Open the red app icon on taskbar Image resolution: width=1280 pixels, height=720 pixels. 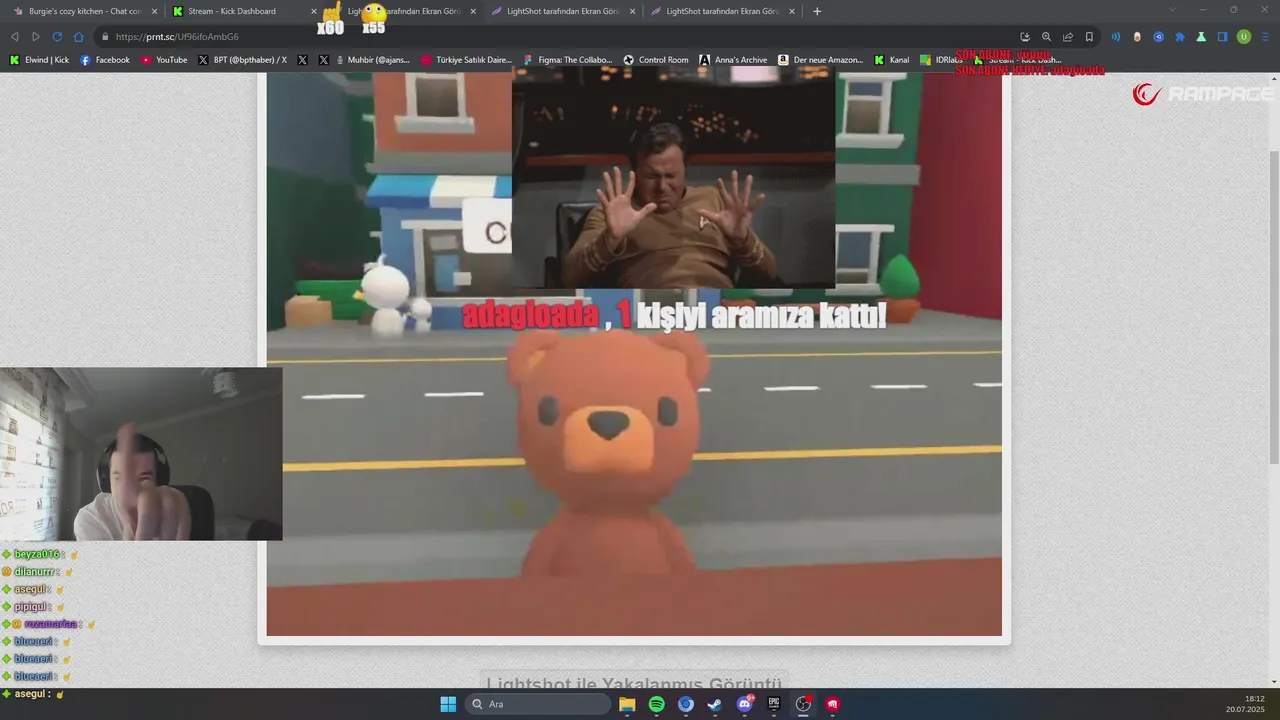pyautogui.click(x=832, y=704)
